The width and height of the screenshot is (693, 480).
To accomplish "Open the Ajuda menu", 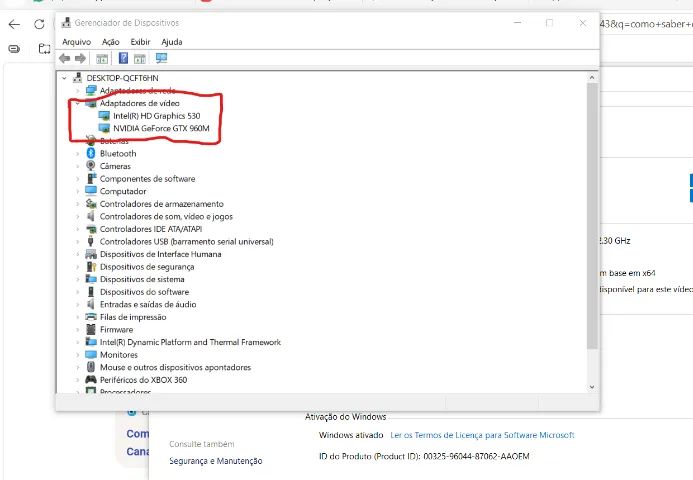I will click(x=171, y=42).
